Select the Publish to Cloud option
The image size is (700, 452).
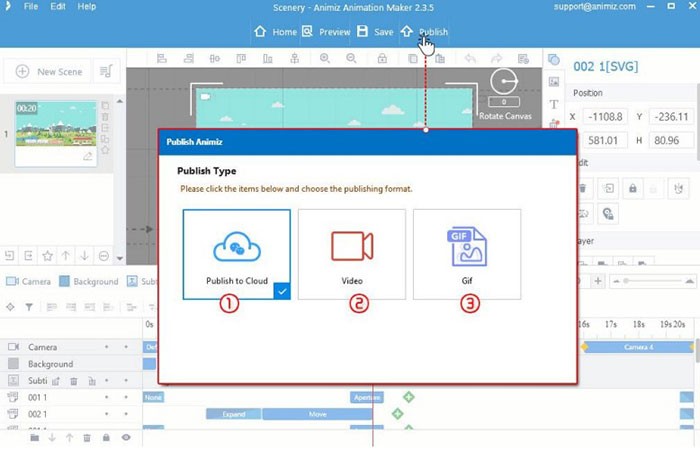pos(237,254)
